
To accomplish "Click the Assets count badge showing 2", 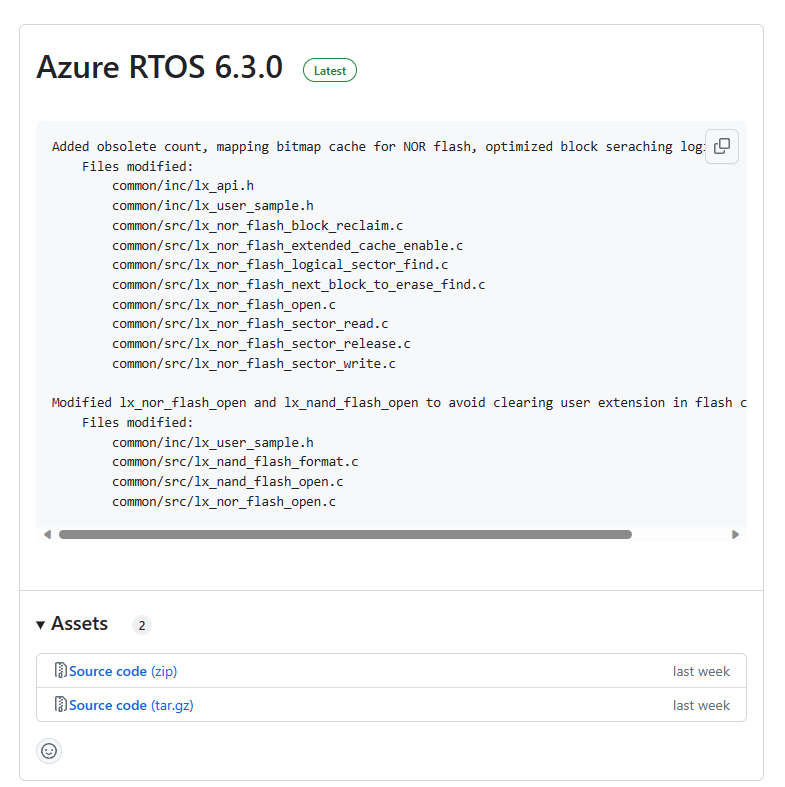I will pyautogui.click(x=142, y=625).
